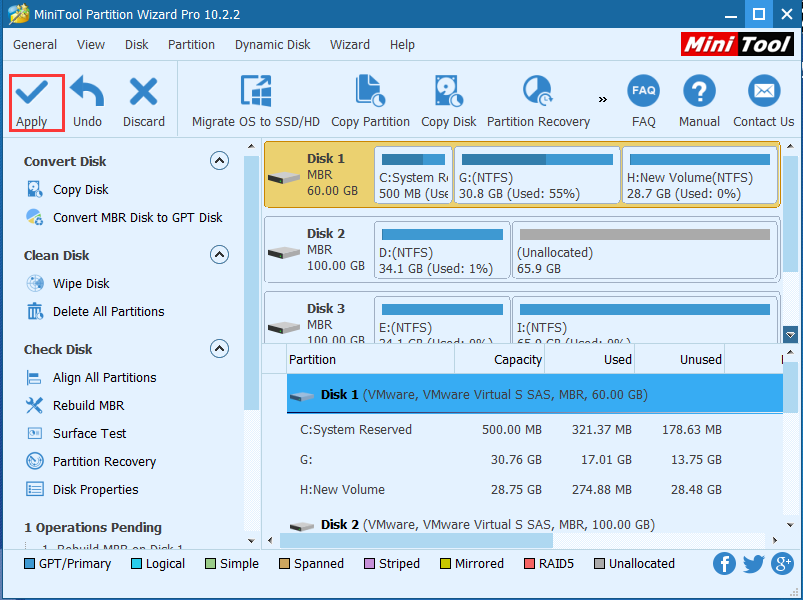Open the MiniTool Facebook page
Image resolution: width=803 pixels, height=600 pixels.
pos(724,564)
